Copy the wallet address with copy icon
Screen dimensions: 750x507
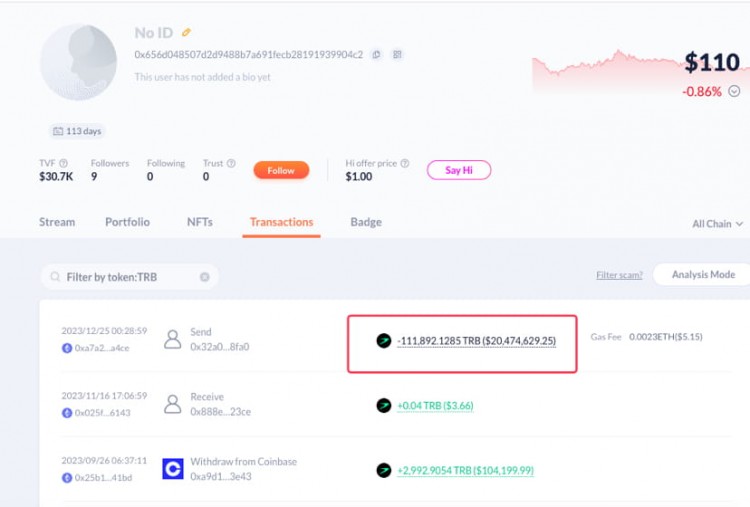(376, 55)
